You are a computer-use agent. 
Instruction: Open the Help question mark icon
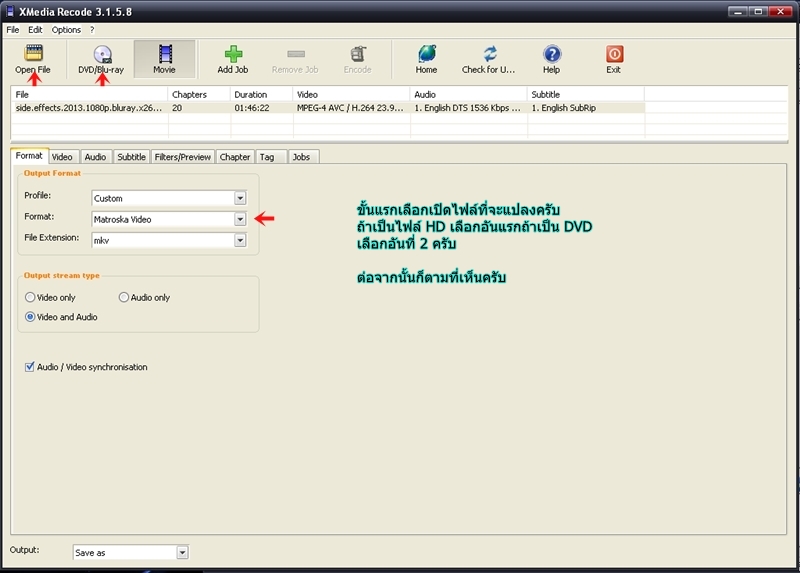click(x=552, y=54)
